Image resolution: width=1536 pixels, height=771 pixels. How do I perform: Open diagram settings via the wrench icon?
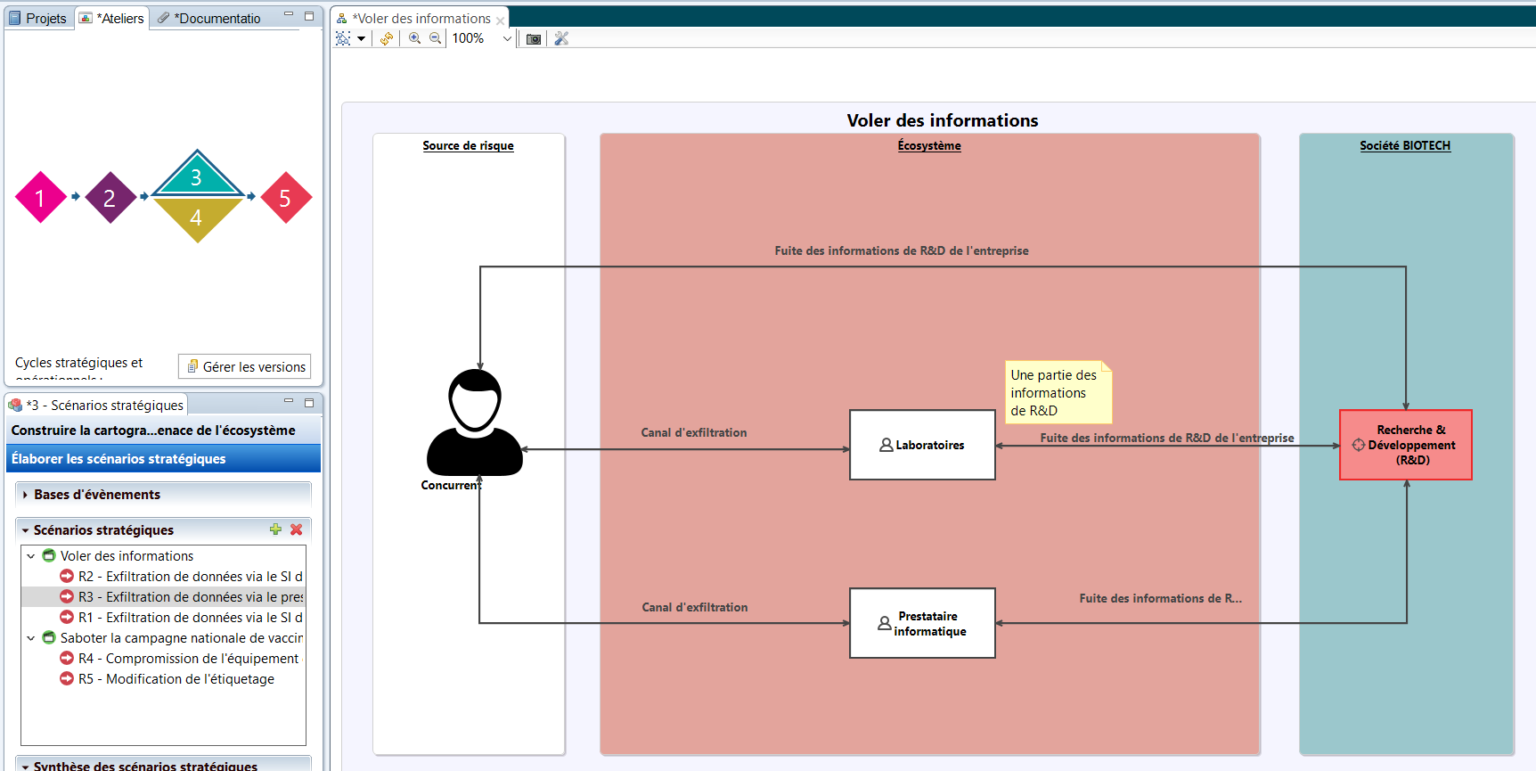(x=561, y=38)
